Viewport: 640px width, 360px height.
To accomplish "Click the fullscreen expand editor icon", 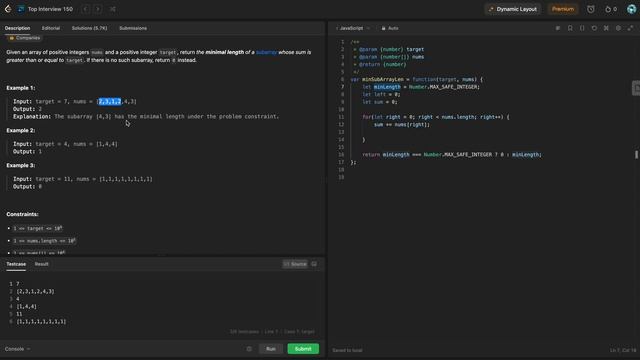I will pyautogui.click(x=631, y=28).
